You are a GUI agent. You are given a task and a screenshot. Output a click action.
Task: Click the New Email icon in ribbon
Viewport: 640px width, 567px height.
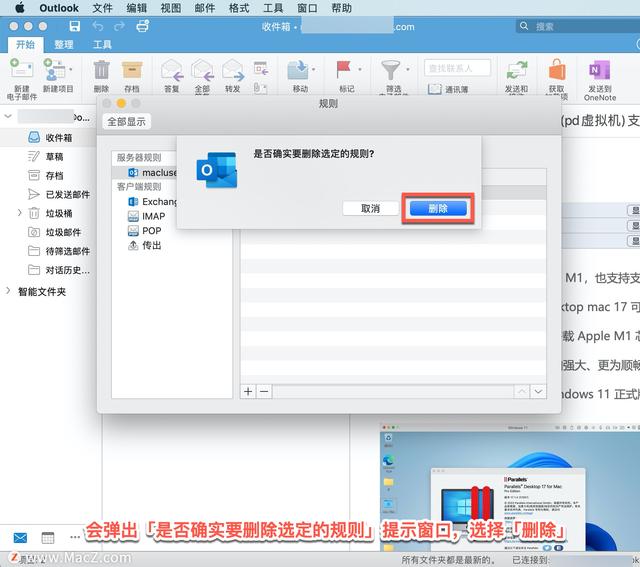coord(22,69)
